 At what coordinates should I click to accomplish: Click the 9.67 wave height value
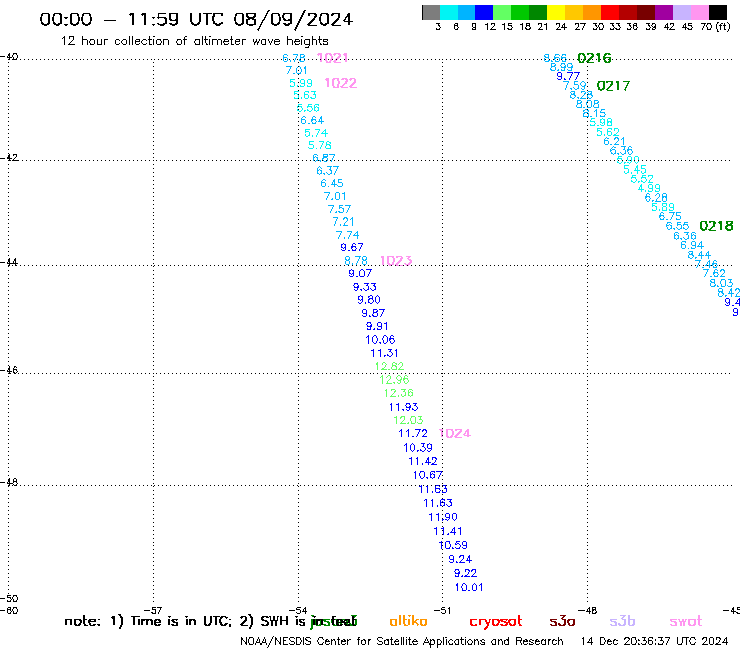[352, 247]
